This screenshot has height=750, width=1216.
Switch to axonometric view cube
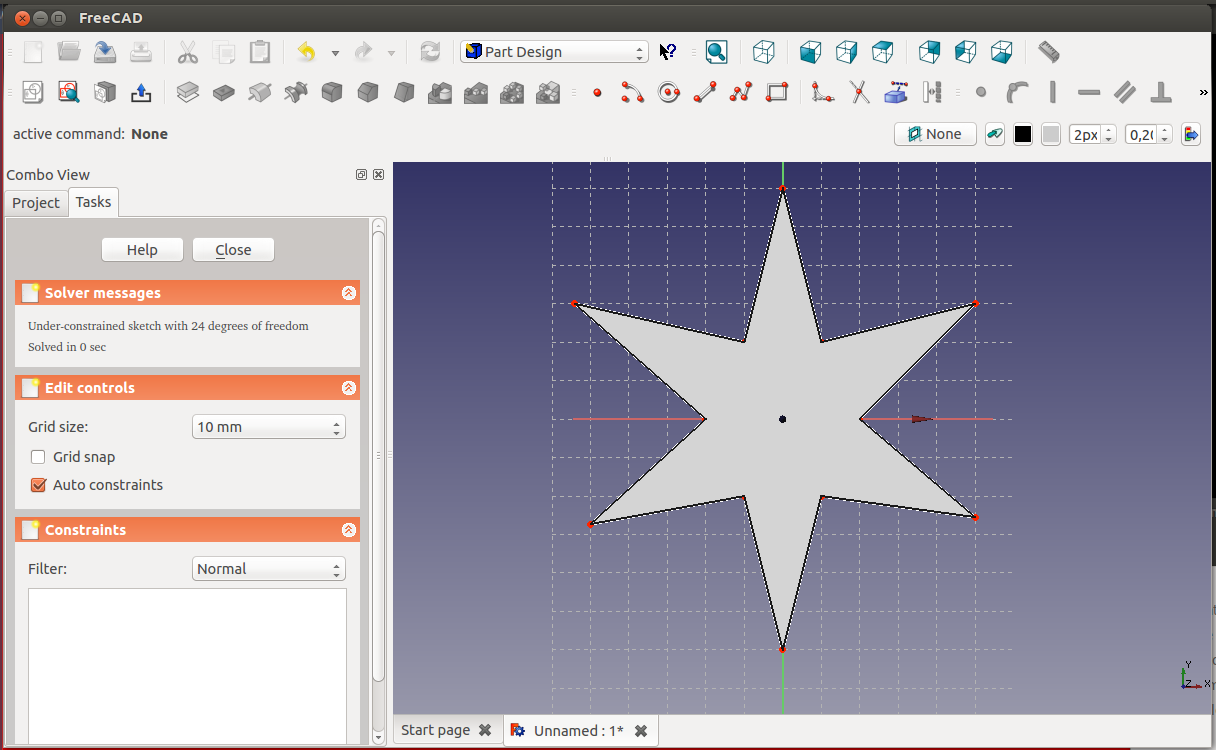(x=764, y=52)
